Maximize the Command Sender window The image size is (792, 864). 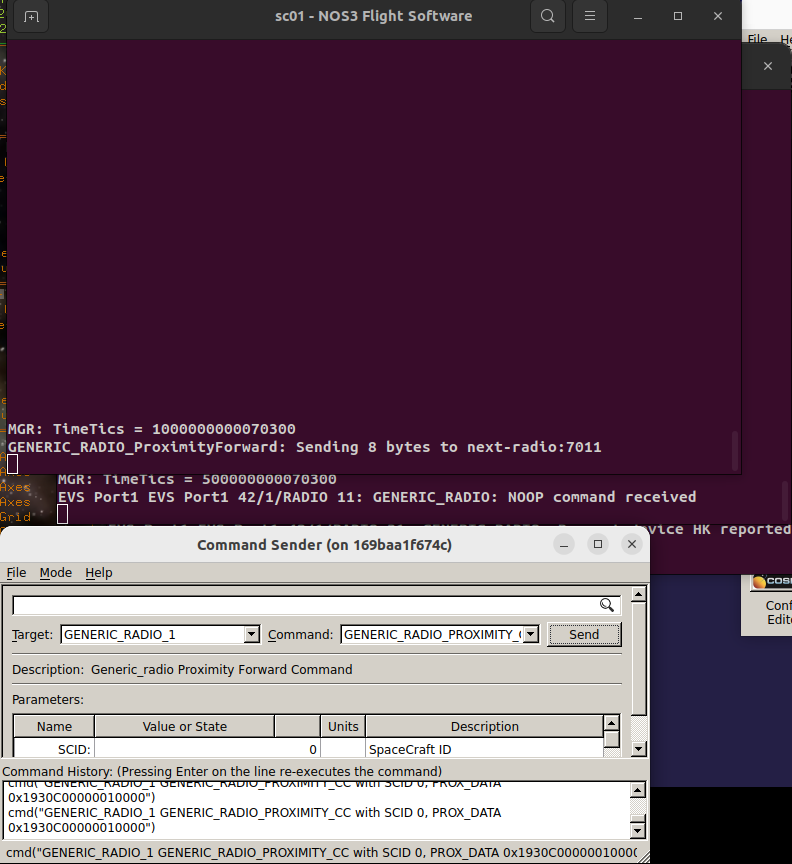coord(598,544)
